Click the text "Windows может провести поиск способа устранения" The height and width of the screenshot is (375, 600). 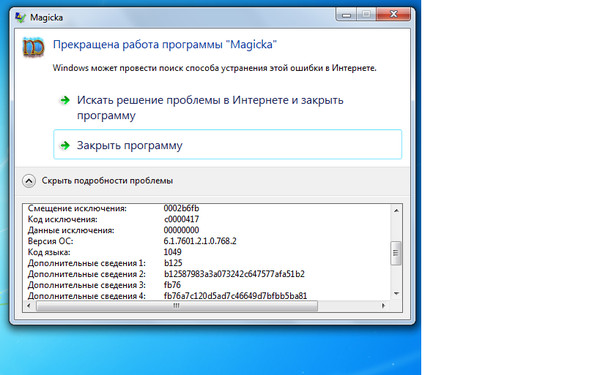[214, 68]
